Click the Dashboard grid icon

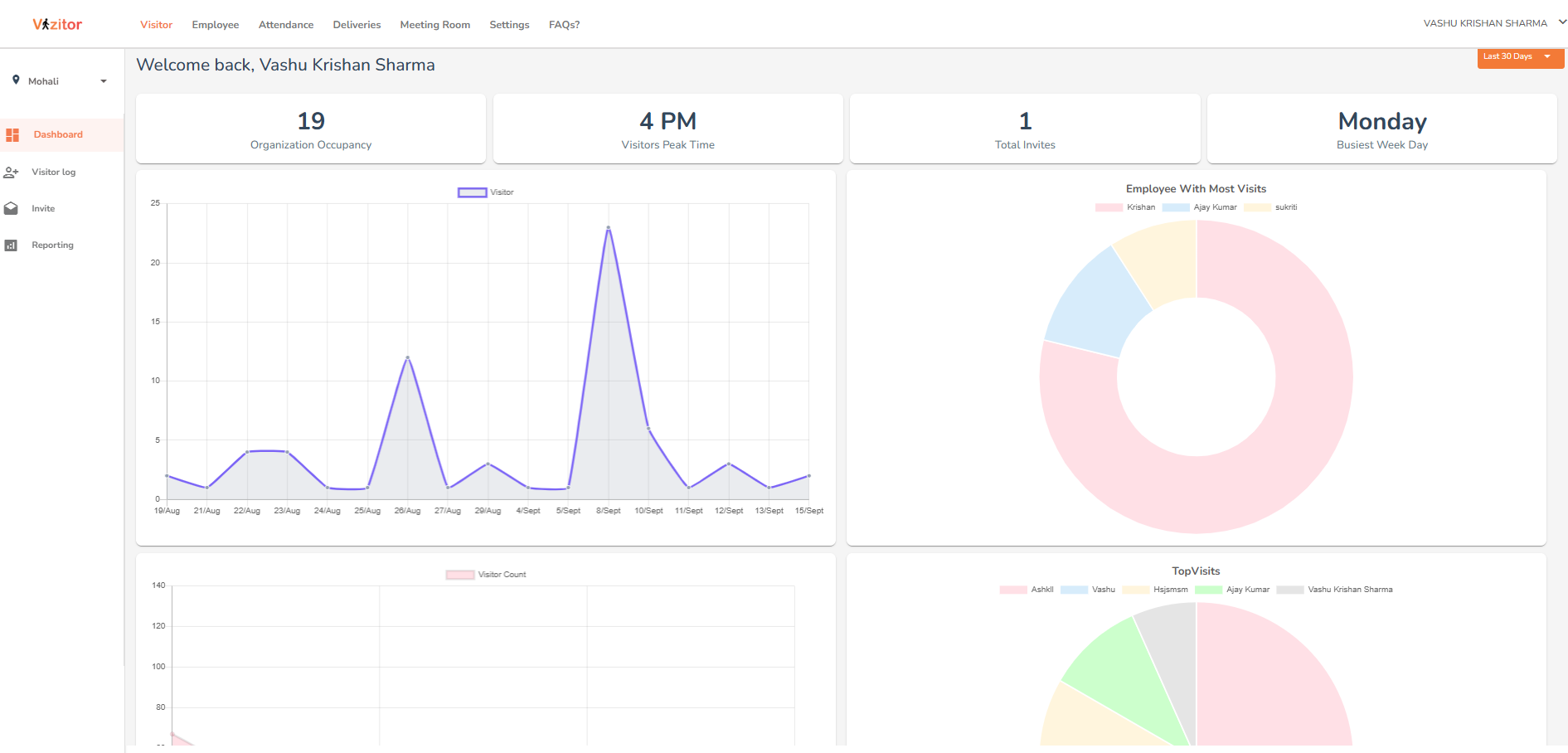[x=12, y=134]
